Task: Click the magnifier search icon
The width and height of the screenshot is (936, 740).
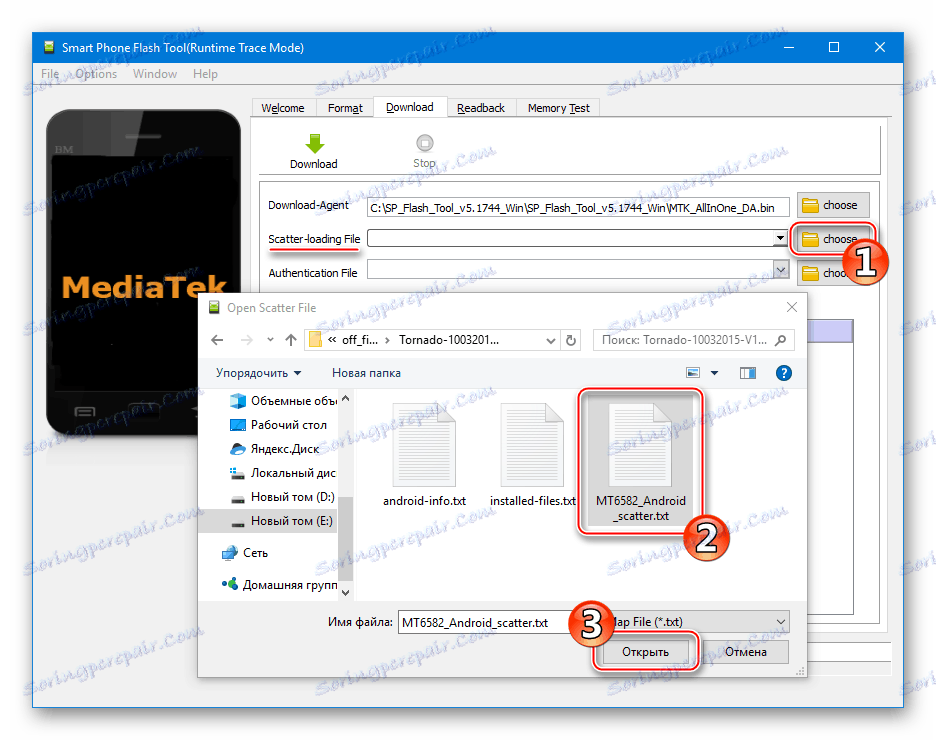Action: (x=780, y=340)
